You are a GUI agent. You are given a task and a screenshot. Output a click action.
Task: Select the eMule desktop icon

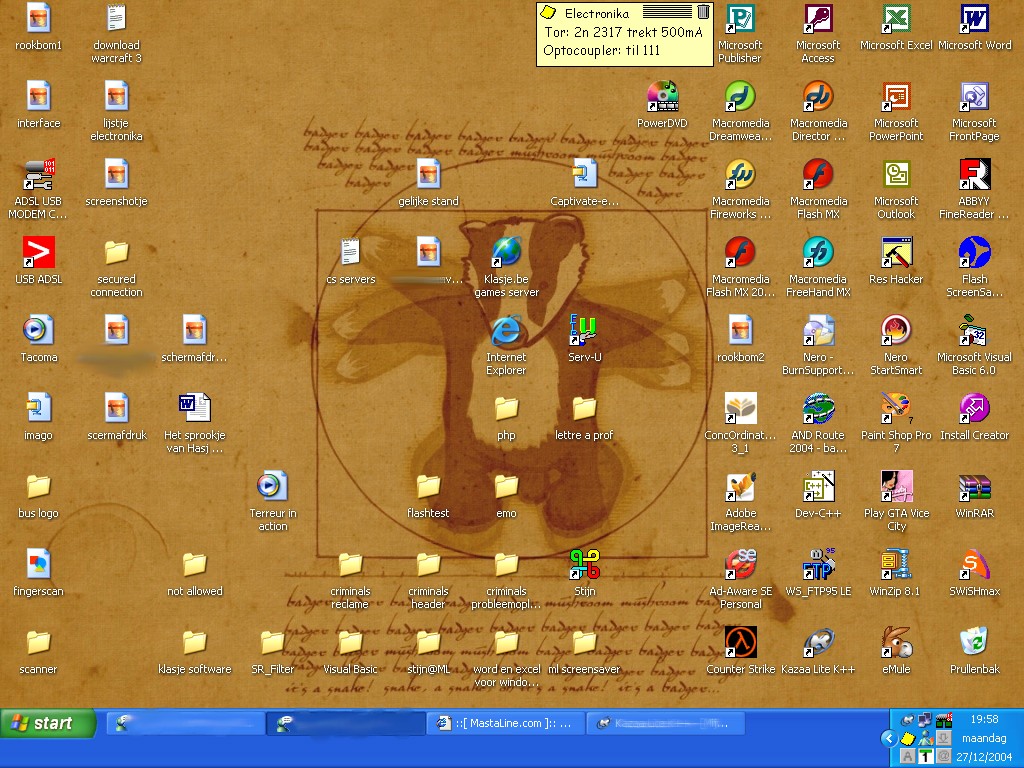tap(896, 644)
